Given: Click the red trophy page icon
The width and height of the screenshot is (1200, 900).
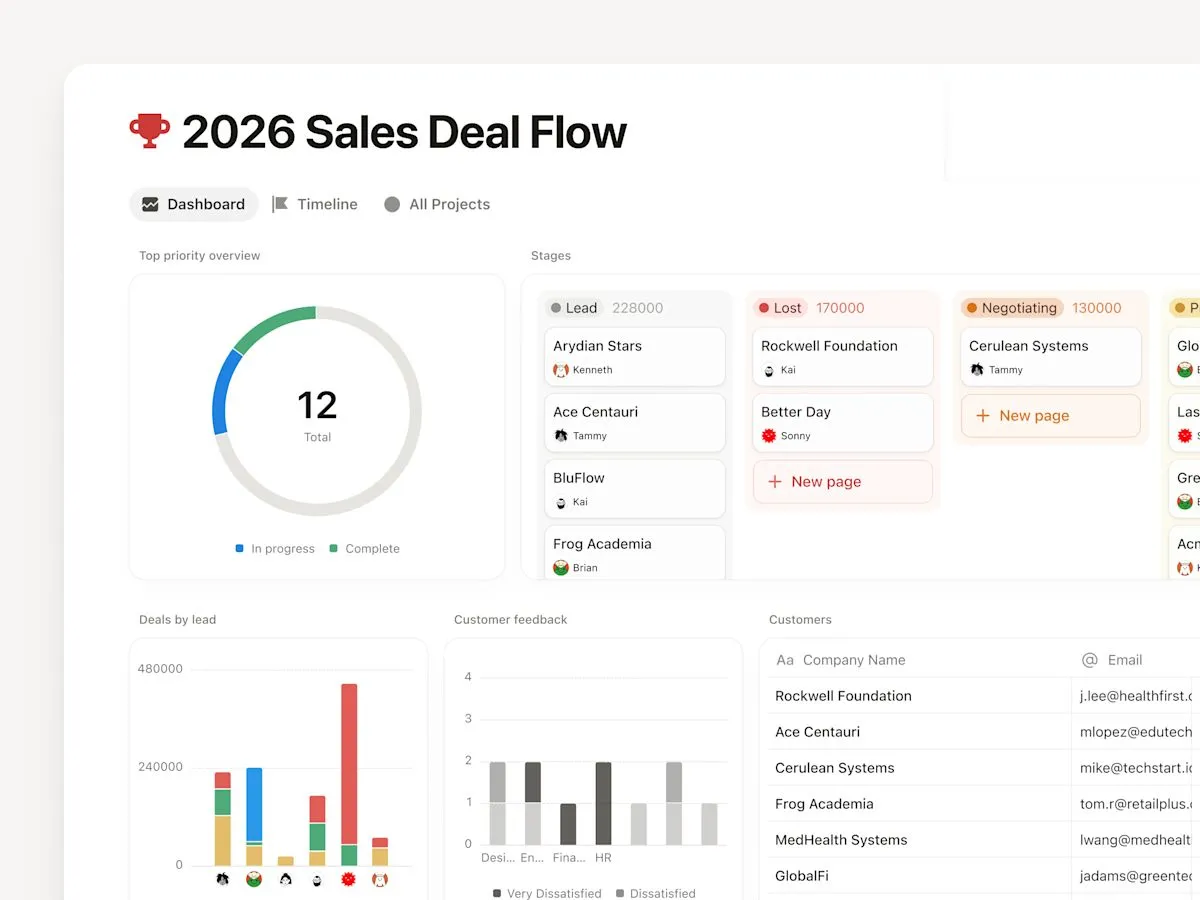Looking at the screenshot, I should point(150,131).
